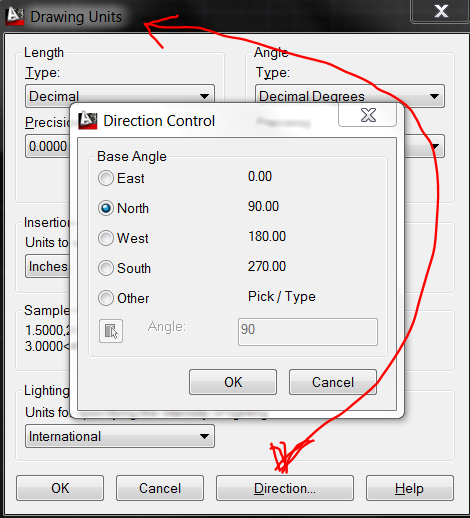Close the Direction Control dialog

(367, 115)
